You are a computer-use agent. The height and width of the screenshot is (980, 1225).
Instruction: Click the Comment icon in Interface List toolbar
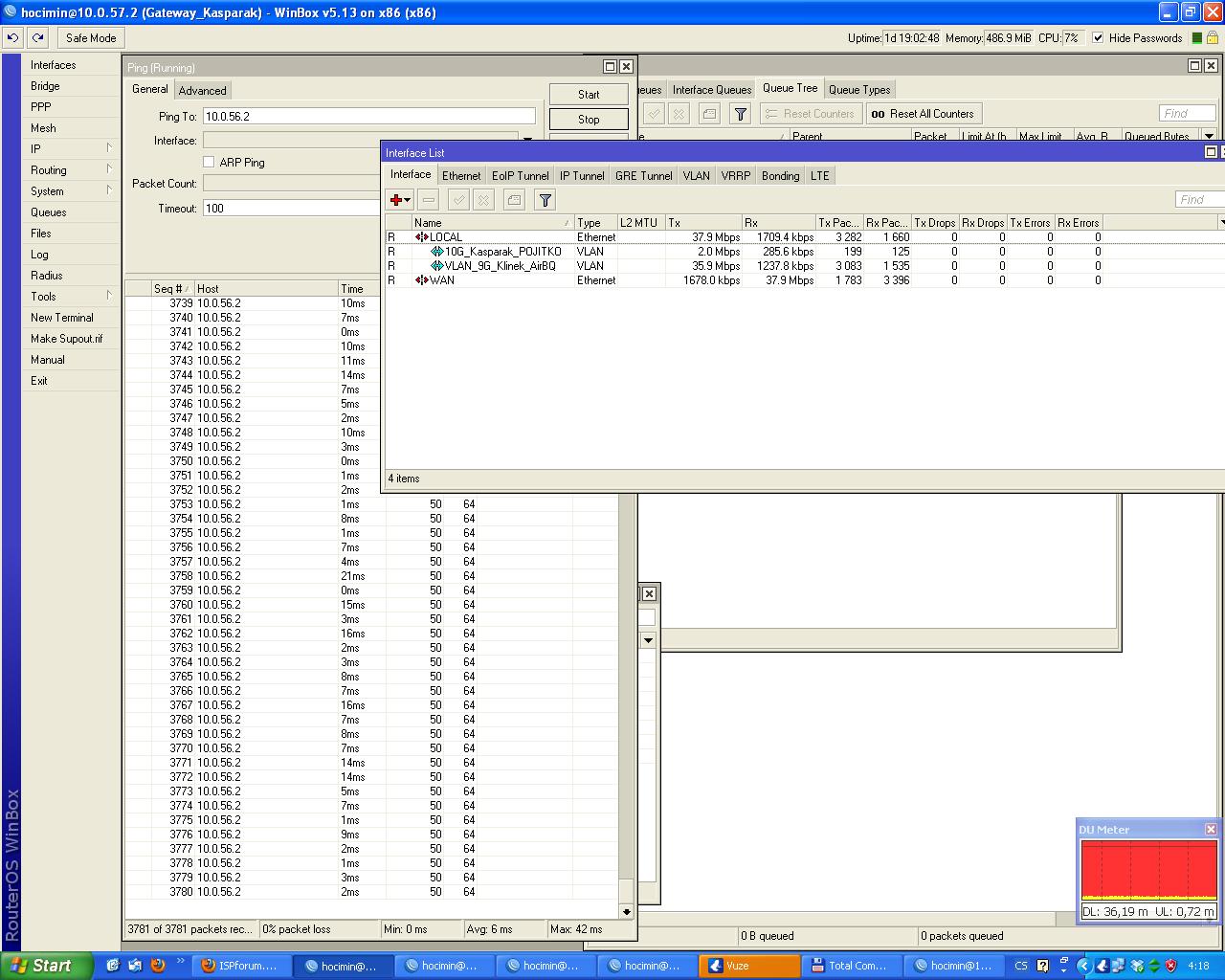514,200
